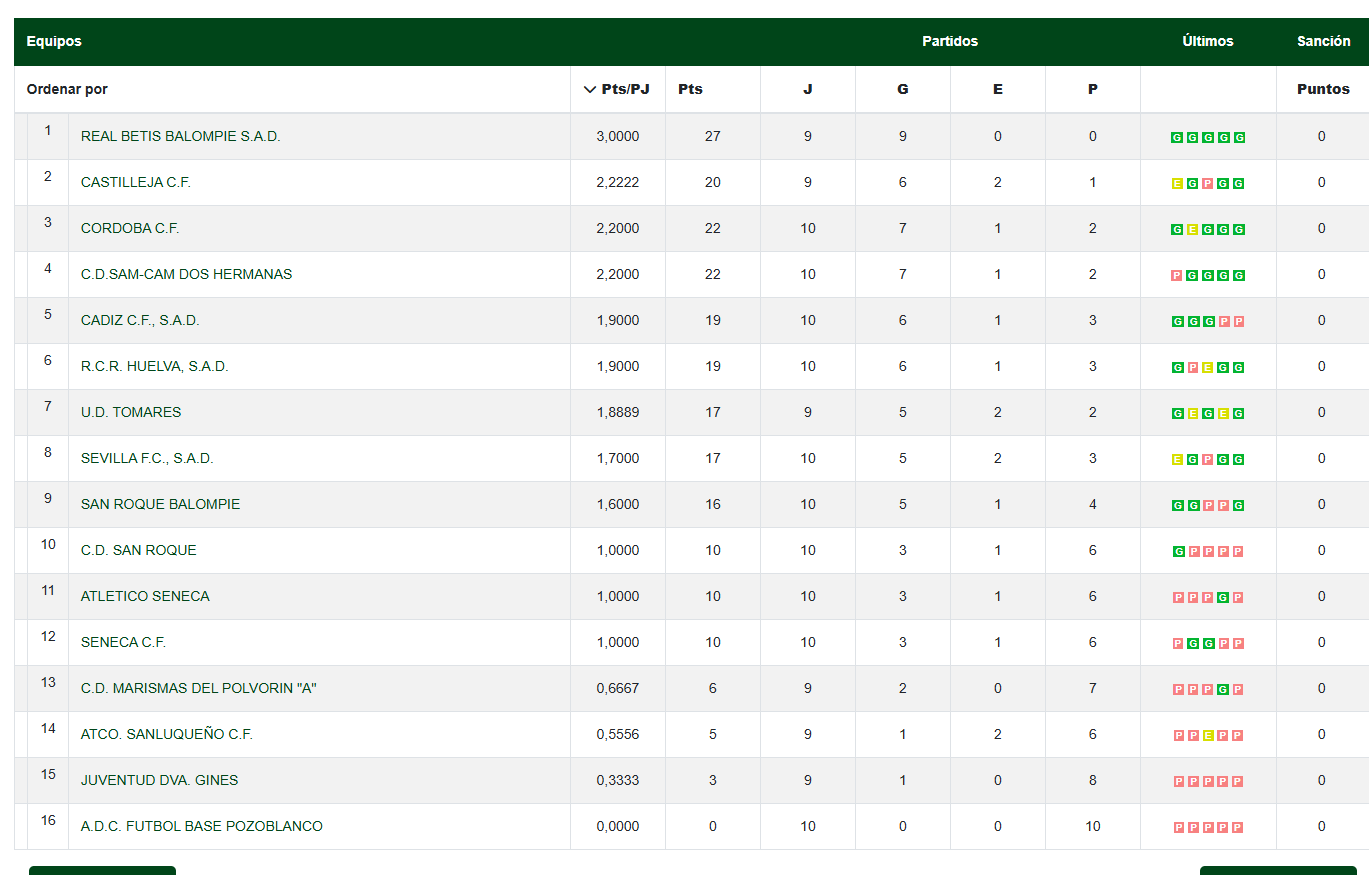Click the Pts value 27 for Real Betis

click(713, 136)
